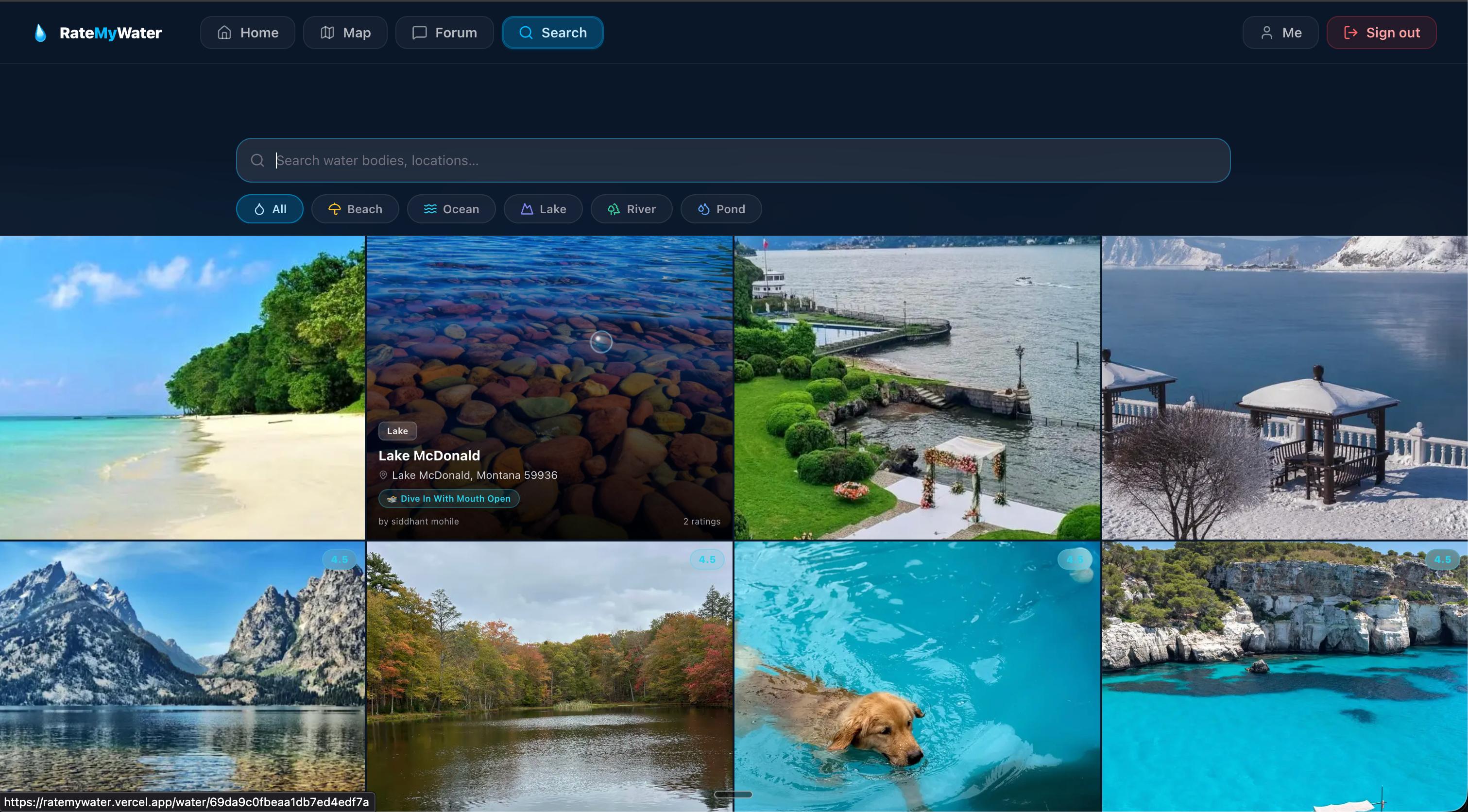Open the swimming golden retriever photo
This screenshot has width=1468, height=812.
tap(917, 677)
